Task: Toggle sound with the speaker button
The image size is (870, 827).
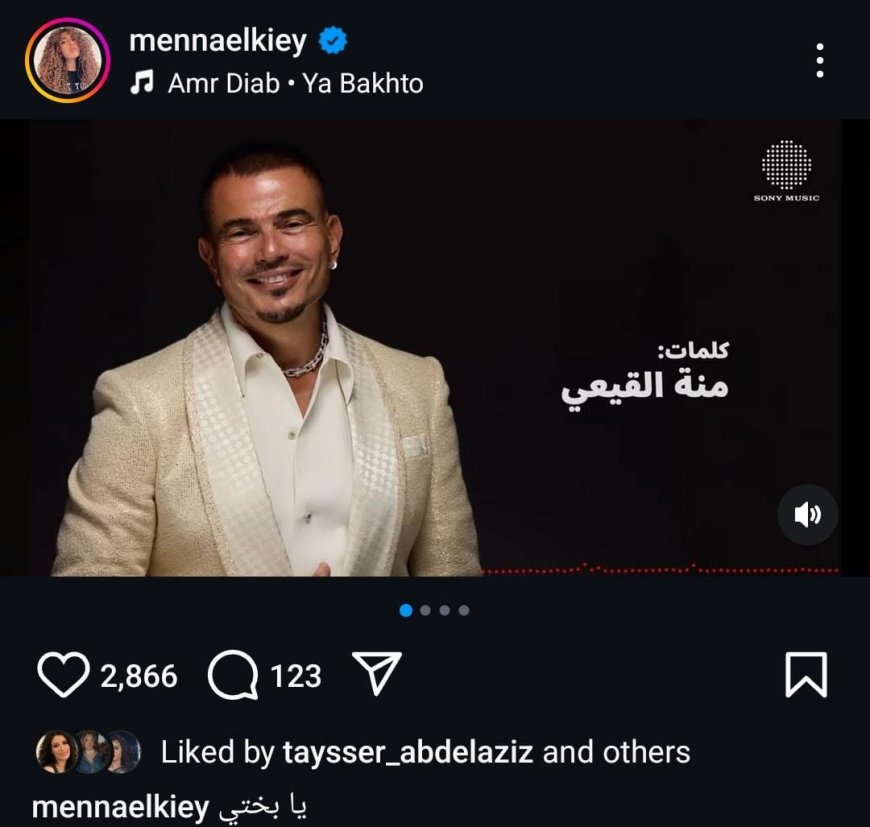Action: (x=807, y=515)
